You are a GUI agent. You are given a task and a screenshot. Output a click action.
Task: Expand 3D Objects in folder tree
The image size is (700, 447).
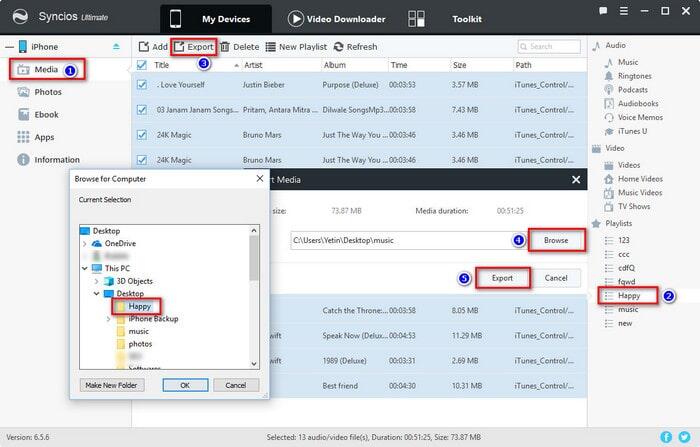click(96, 281)
